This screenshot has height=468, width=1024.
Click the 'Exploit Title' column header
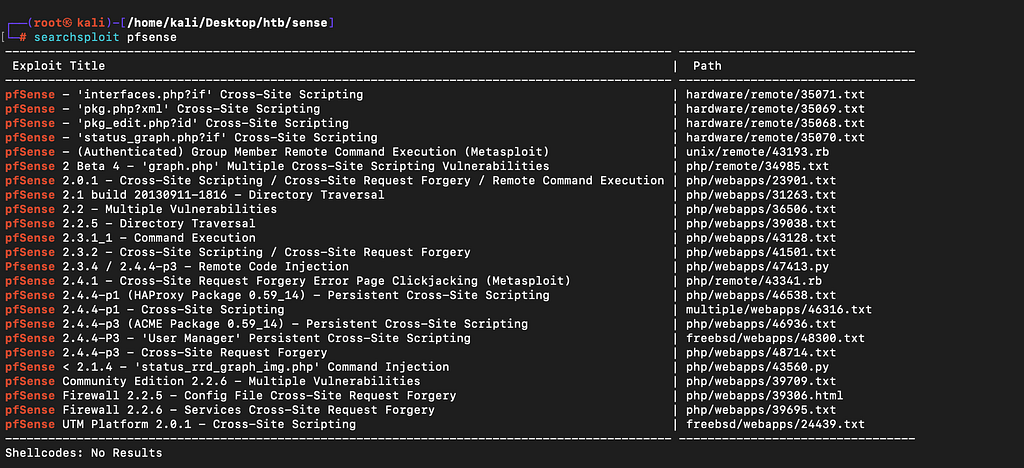tap(59, 66)
